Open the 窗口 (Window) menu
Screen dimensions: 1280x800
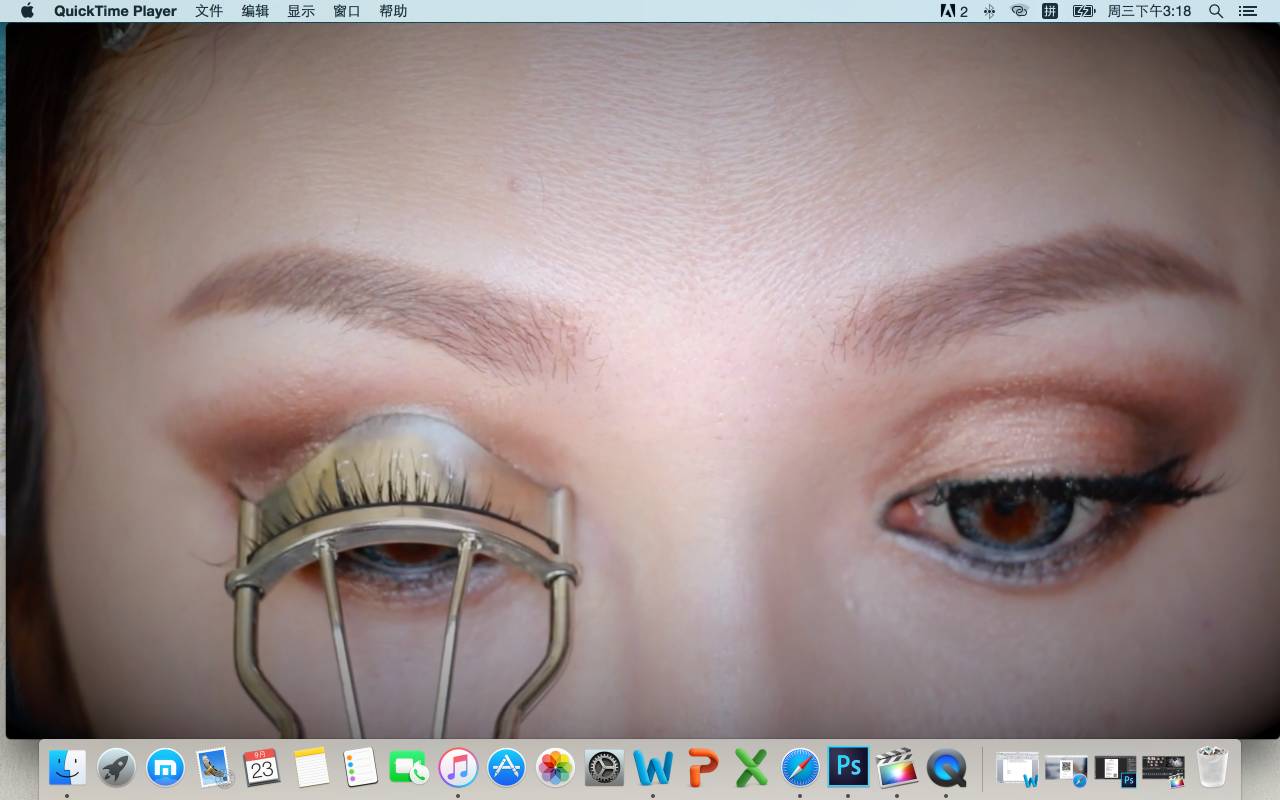(347, 11)
